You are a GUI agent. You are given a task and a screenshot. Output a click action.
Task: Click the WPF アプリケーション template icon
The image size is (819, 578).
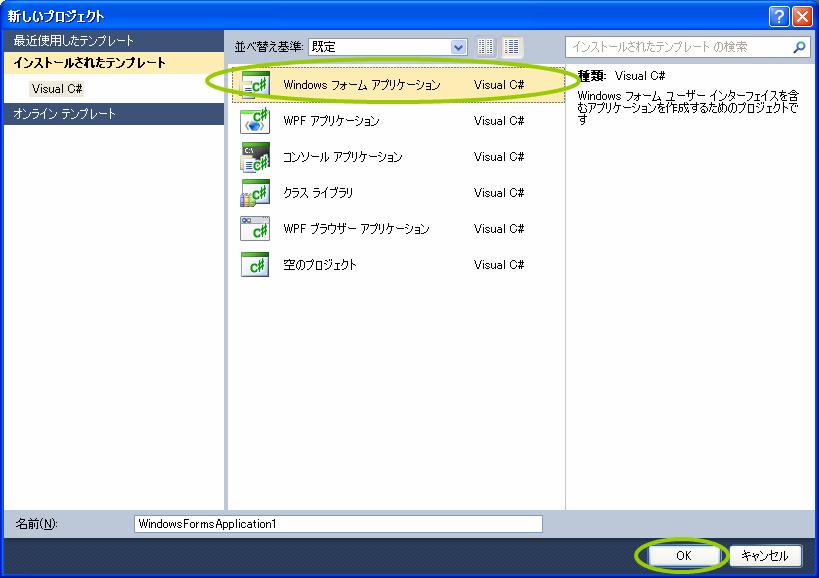tap(255, 121)
